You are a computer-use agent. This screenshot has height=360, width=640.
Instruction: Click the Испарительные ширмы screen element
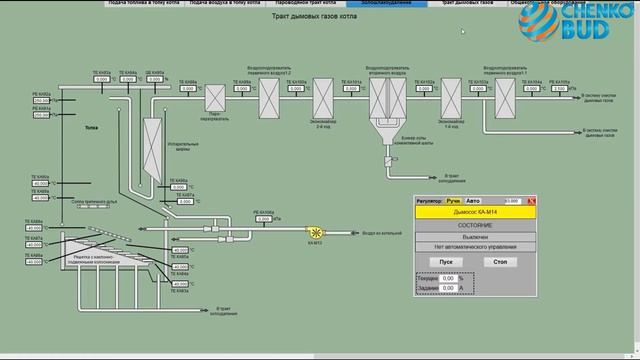153,150
